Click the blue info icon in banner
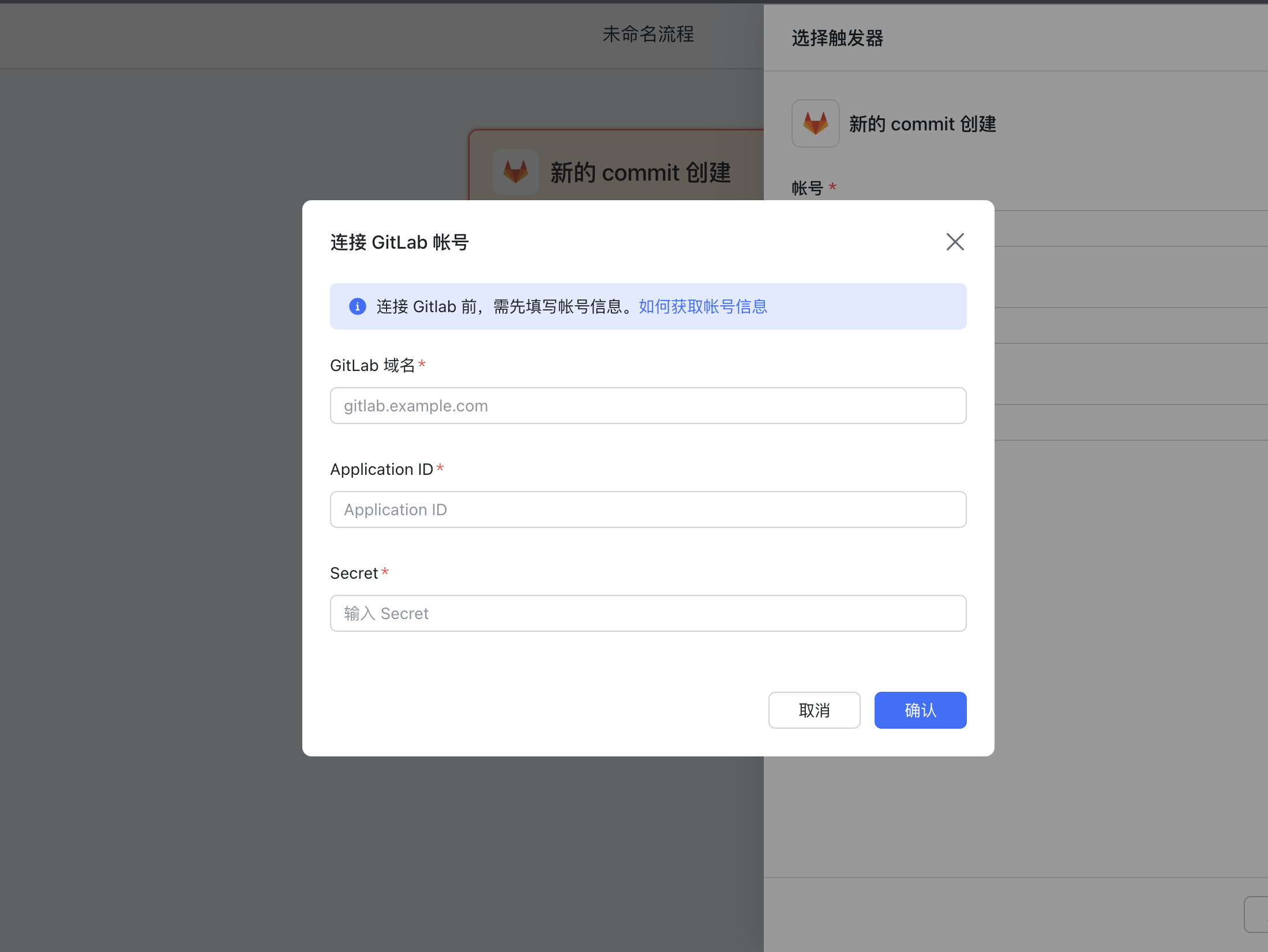The image size is (1268, 952). (358, 306)
